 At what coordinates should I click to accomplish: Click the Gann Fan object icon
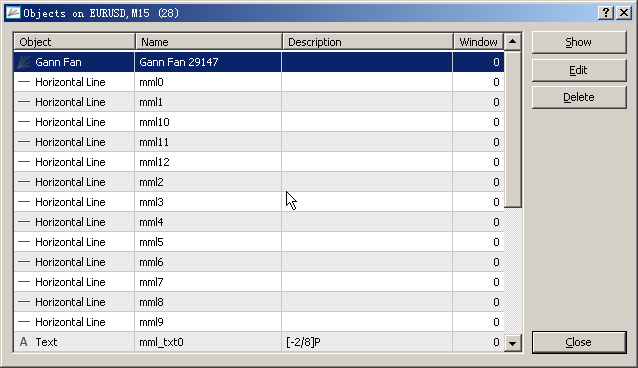click(24, 62)
